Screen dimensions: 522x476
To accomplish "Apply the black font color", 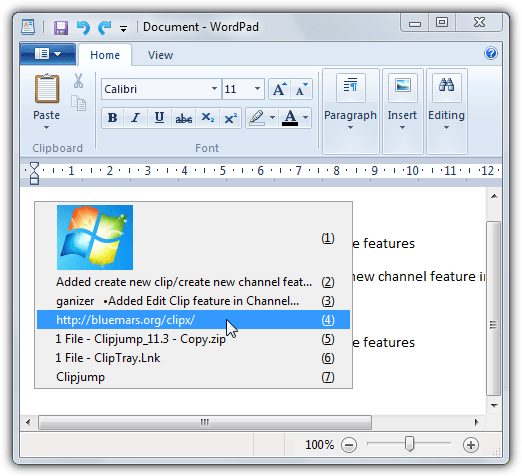I will click(290, 118).
